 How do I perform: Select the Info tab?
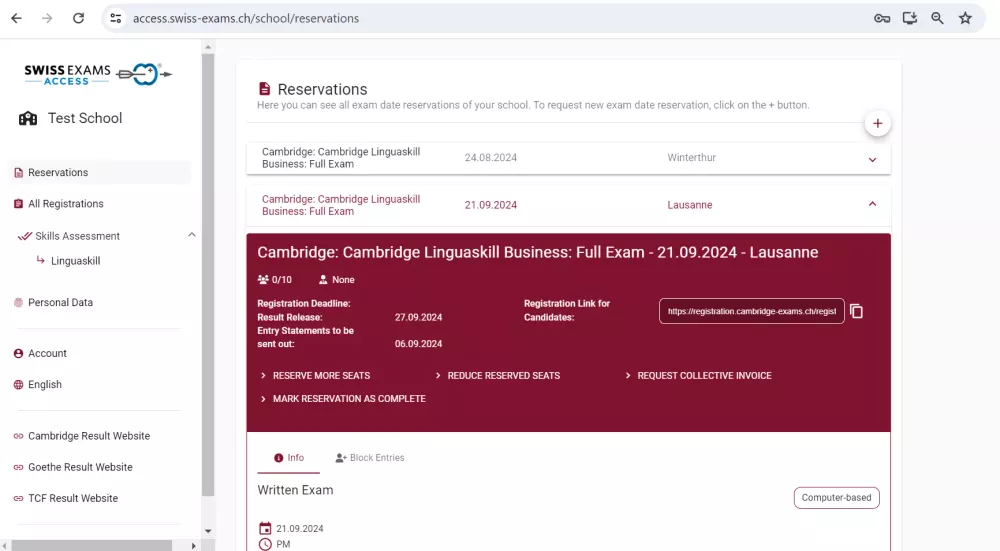point(288,458)
